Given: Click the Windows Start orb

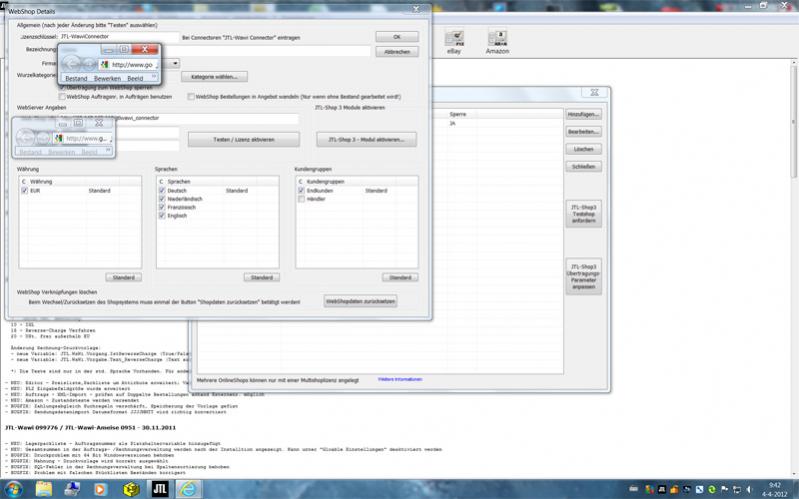Looking at the screenshot, I should (14, 487).
